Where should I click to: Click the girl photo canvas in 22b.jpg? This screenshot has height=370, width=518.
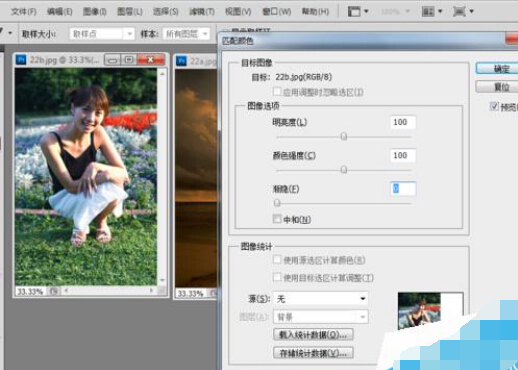pyautogui.click(x=86, y=177)
